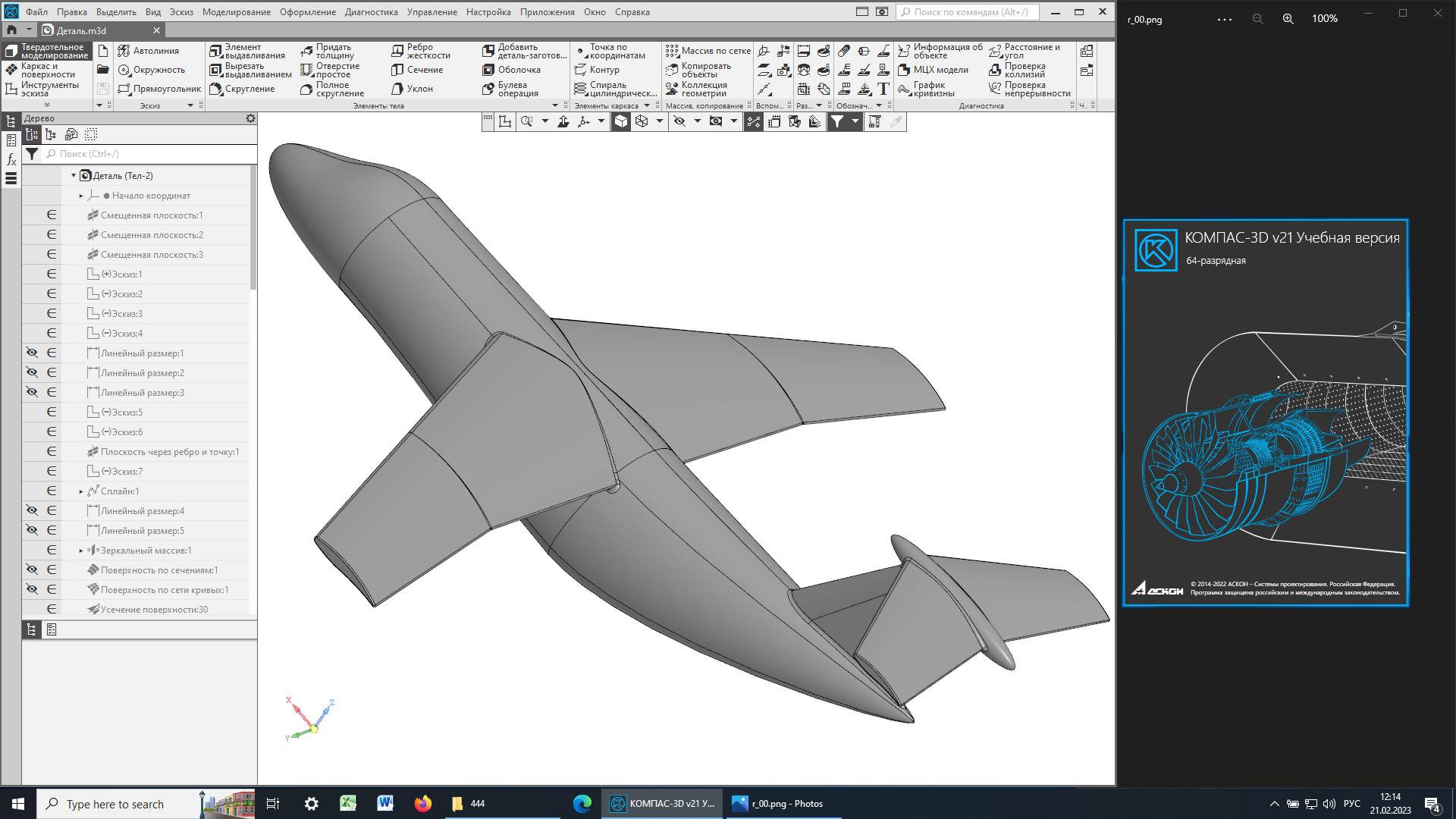Open view filter dropdown arrow
This screenshot has height=819, width=1456.
(855, 121)
